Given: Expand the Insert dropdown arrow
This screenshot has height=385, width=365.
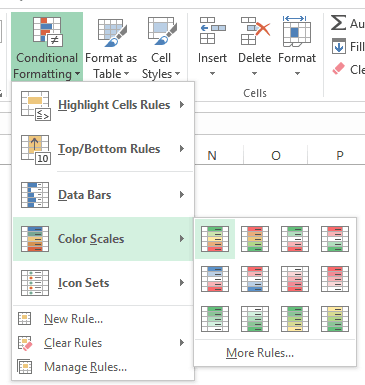Looking at the screenshot, I should click(212, 73).
